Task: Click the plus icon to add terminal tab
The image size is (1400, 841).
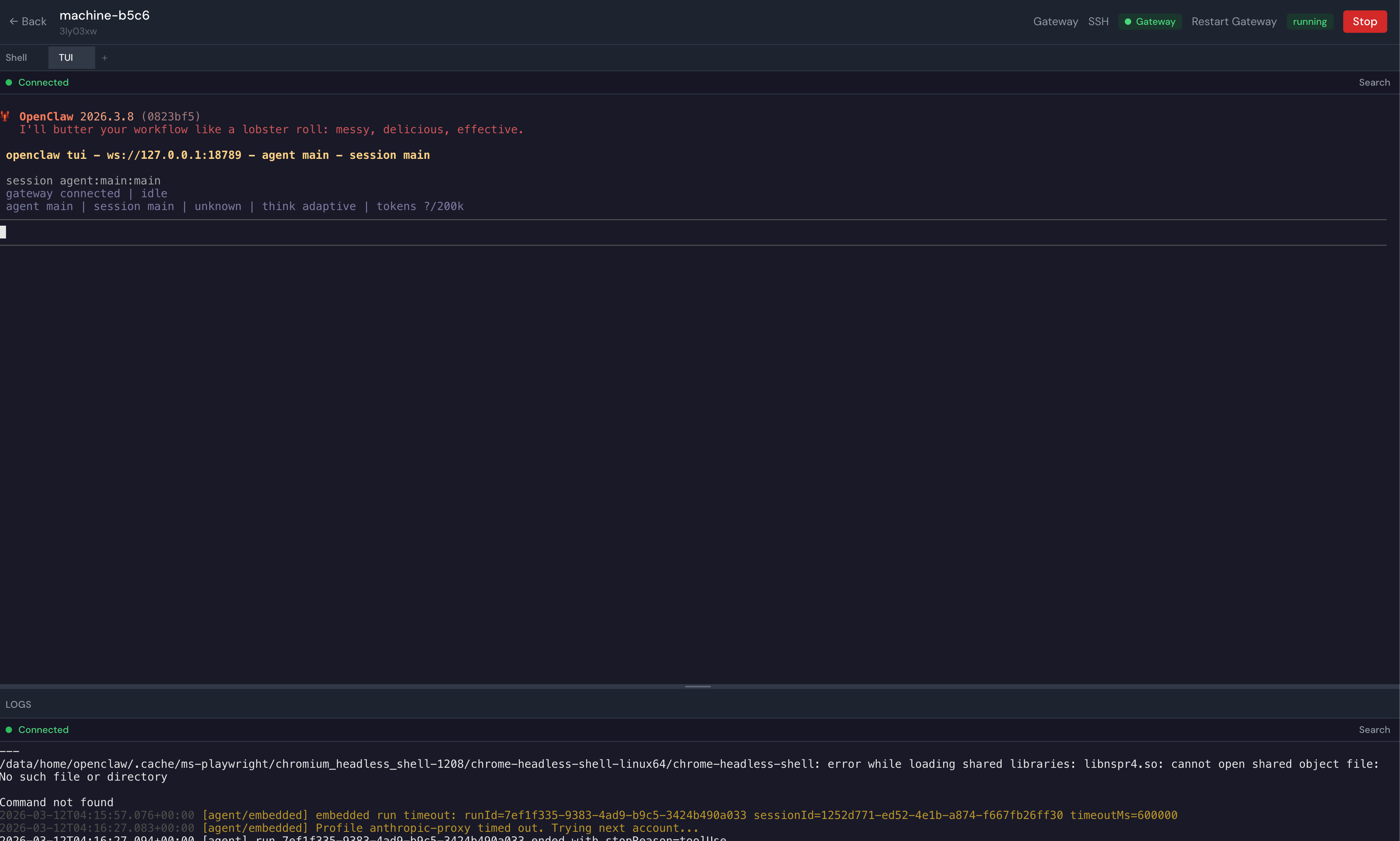Action: pyautogui.click(x=104, y=58)
